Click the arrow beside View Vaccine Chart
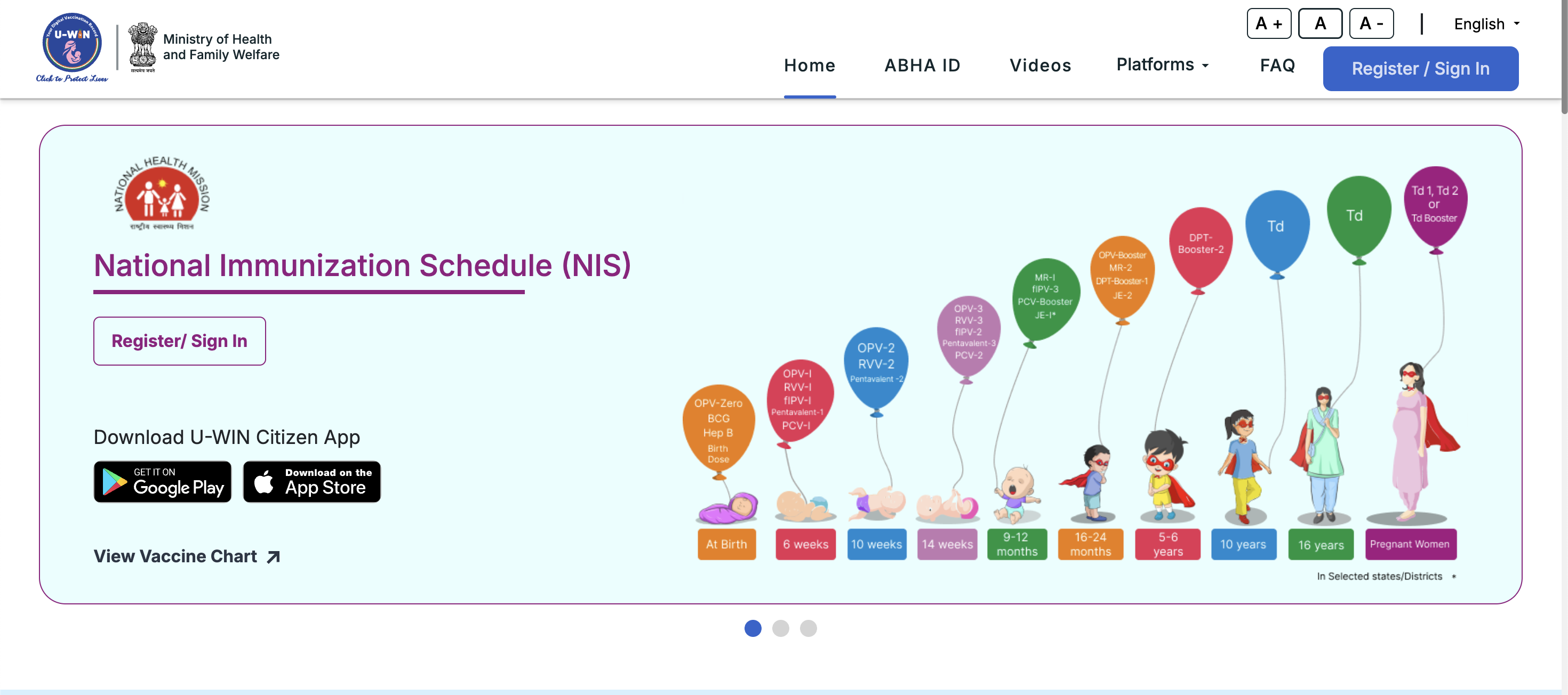 (x=273, y=556)
